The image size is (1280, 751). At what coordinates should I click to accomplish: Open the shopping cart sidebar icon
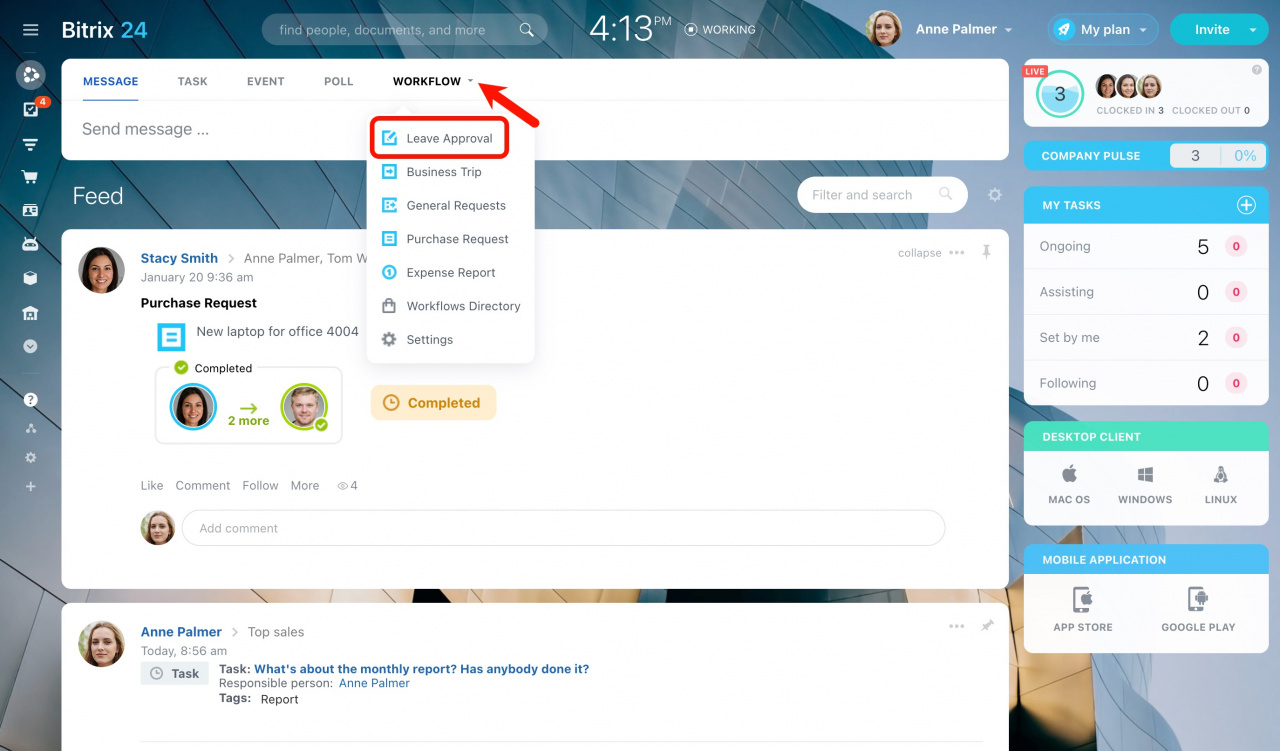31,178
